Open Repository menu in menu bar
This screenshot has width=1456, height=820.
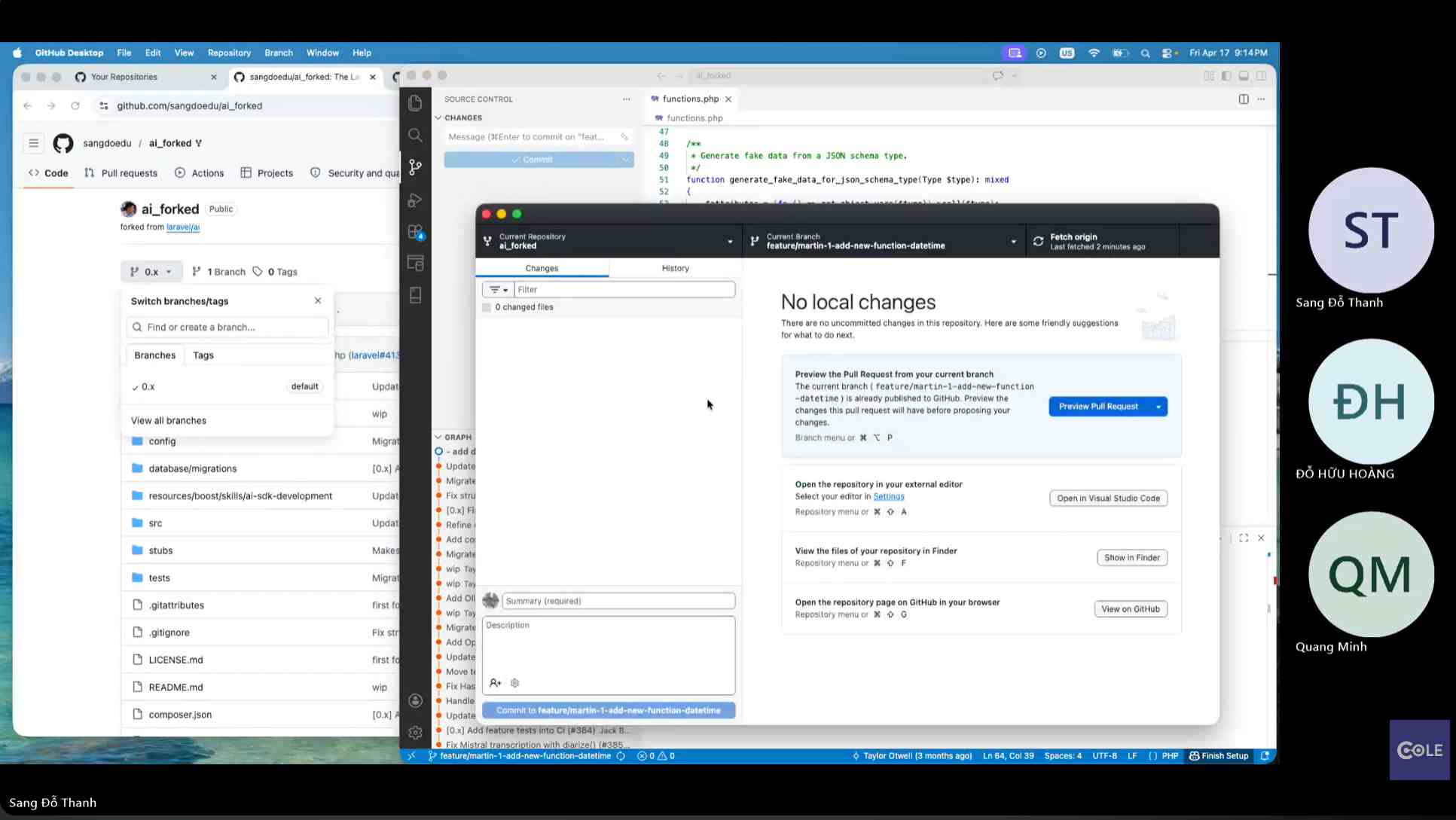point(229,53)
